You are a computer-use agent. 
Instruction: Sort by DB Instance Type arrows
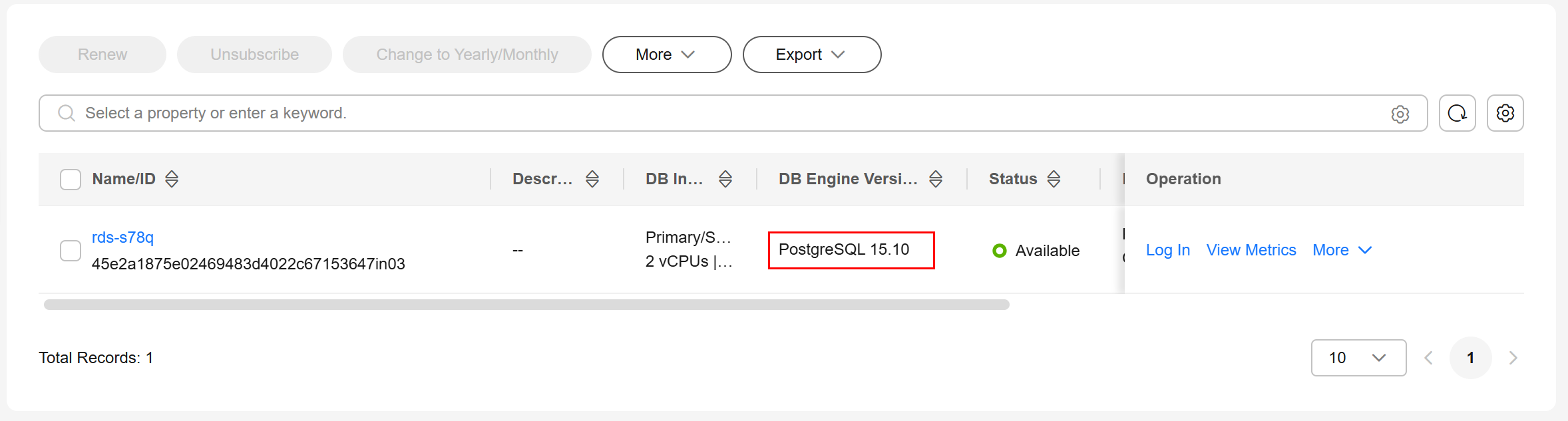[725, 179]
